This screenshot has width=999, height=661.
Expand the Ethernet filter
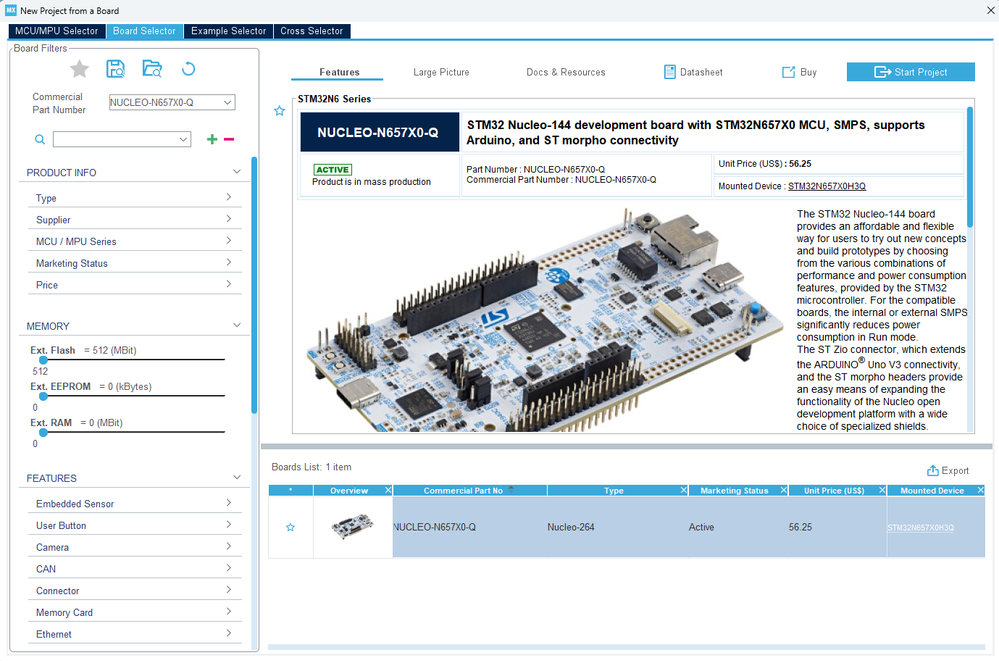click(229, 633)
